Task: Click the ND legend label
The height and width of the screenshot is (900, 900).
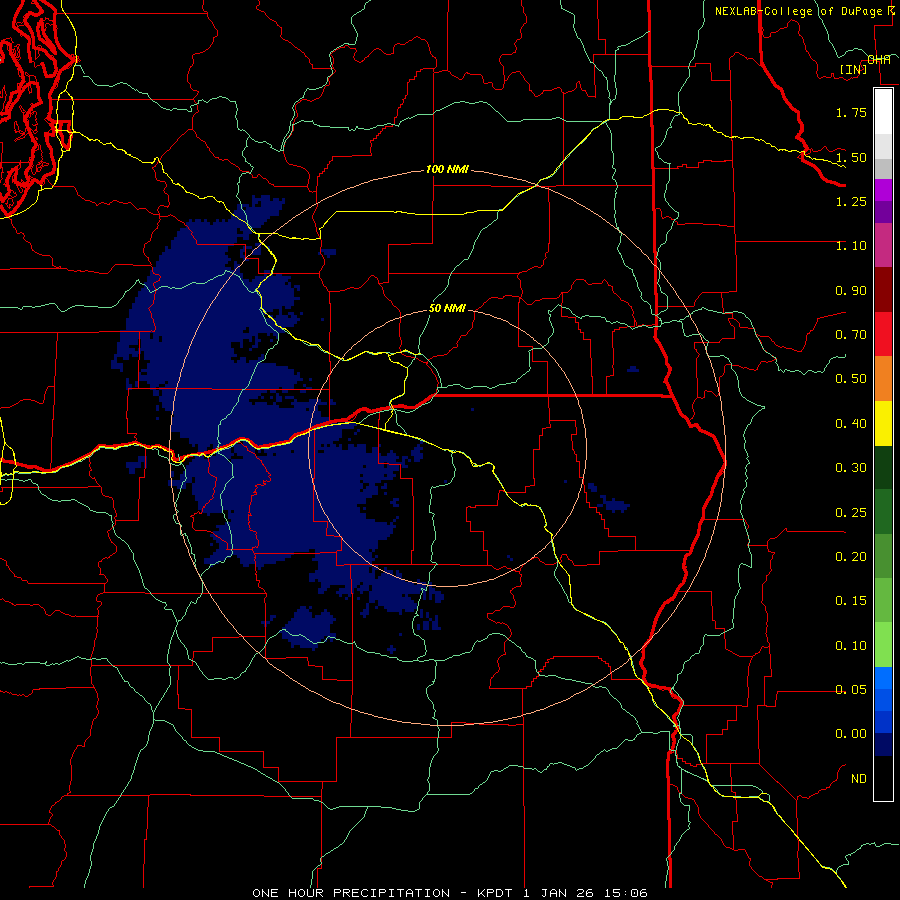Action: [859, 779]
